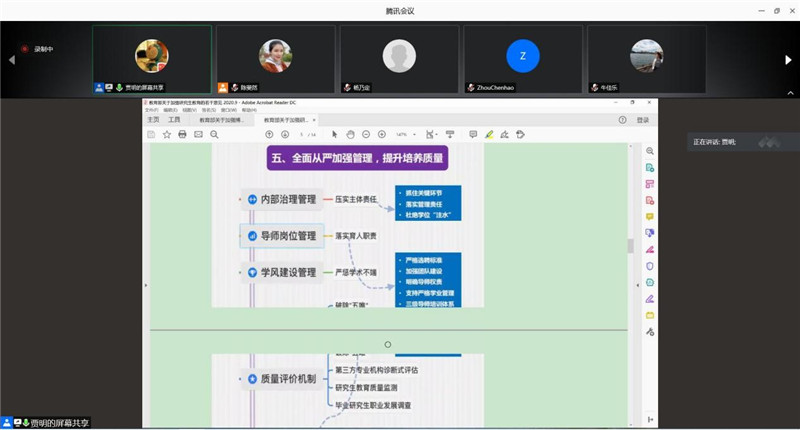Open the 147% zoom level dropdown

[404, 134]
